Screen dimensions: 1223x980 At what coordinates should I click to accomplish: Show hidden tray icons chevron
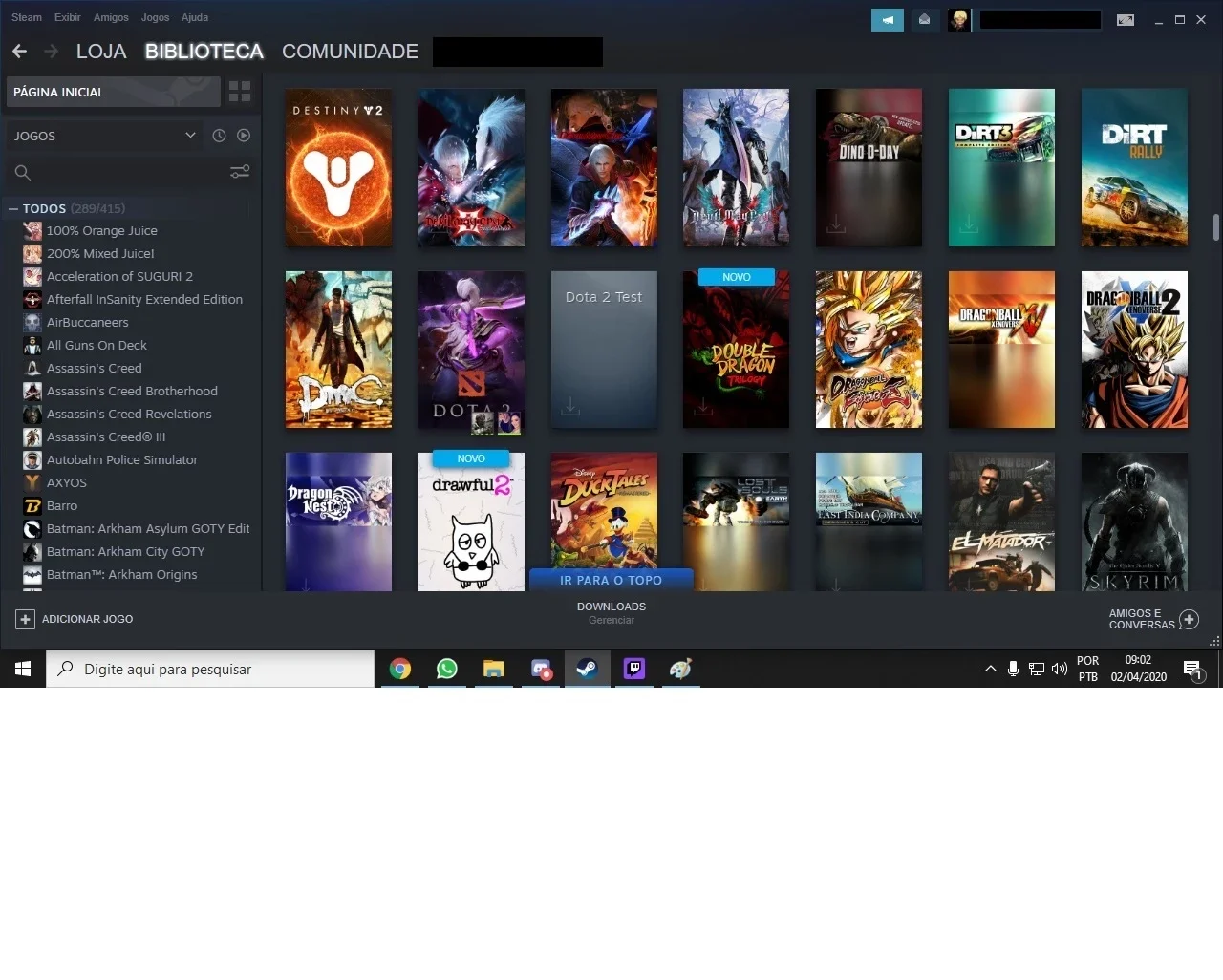(x=991, y=669)
